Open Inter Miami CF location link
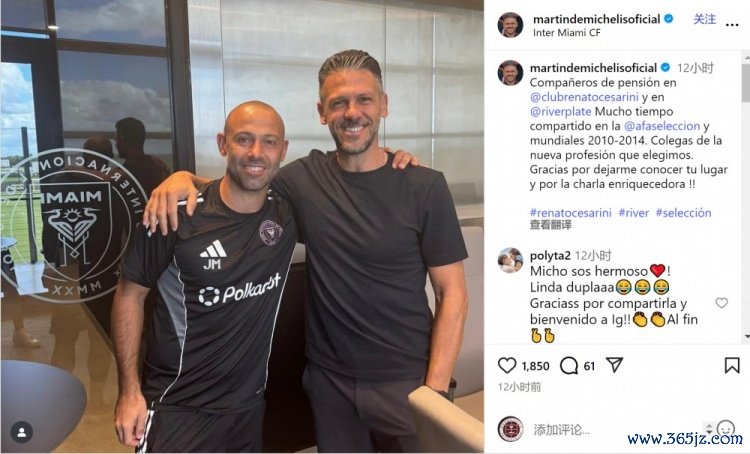Viewport: 750px width, 454px height. [x=566, y=33]
